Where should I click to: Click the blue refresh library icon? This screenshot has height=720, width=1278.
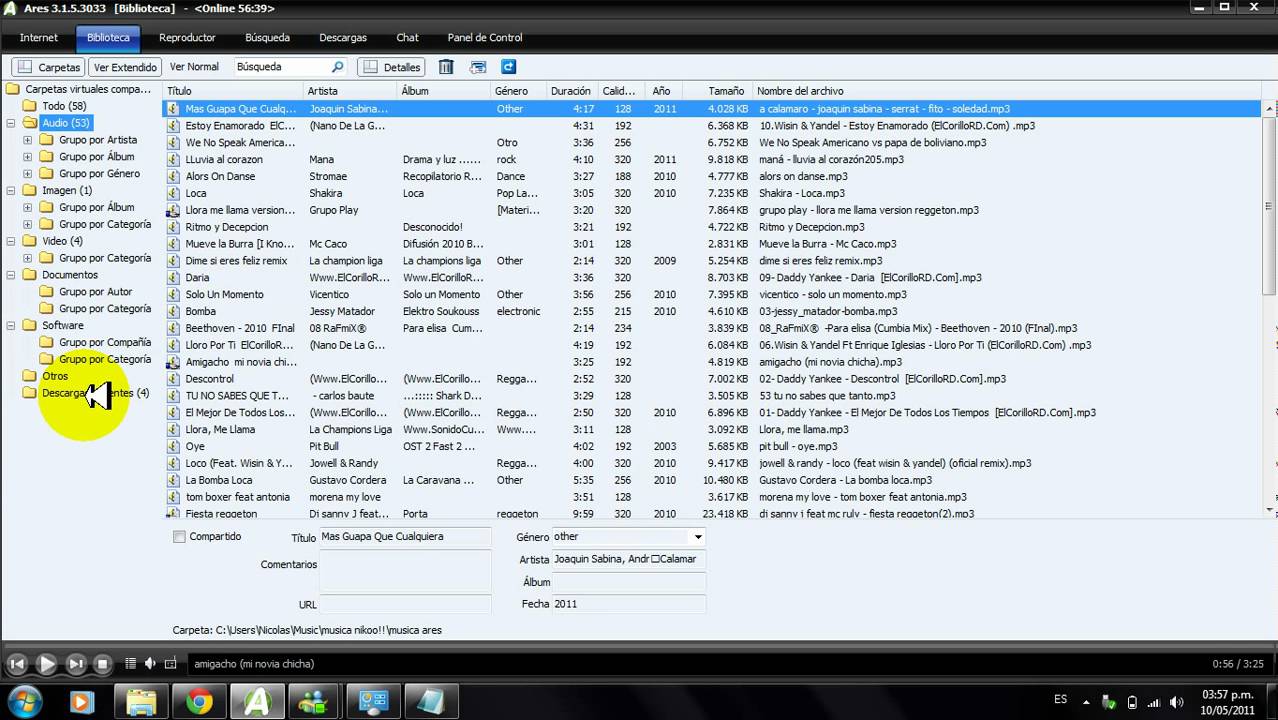point(508,67)
